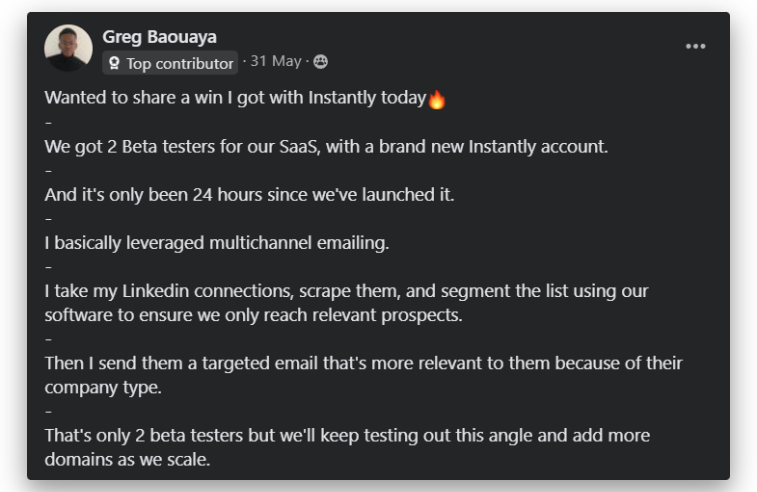Open the Greg Baouaya name link

[159, 37]
